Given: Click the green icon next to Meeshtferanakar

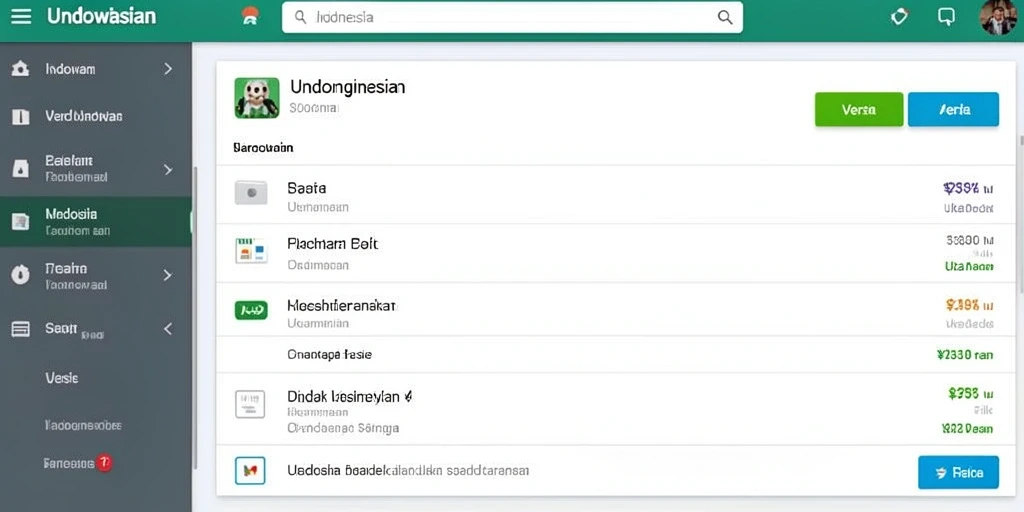Looking at the screenshot, I should coord(251,310).
